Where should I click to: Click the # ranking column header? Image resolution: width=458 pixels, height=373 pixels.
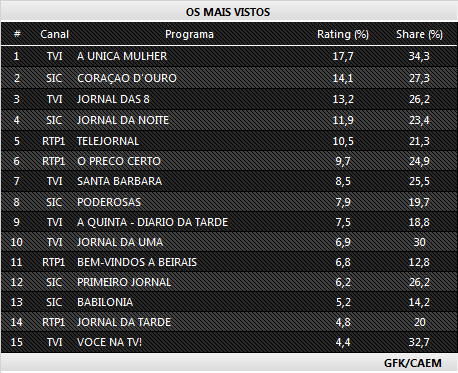point(17,34)
